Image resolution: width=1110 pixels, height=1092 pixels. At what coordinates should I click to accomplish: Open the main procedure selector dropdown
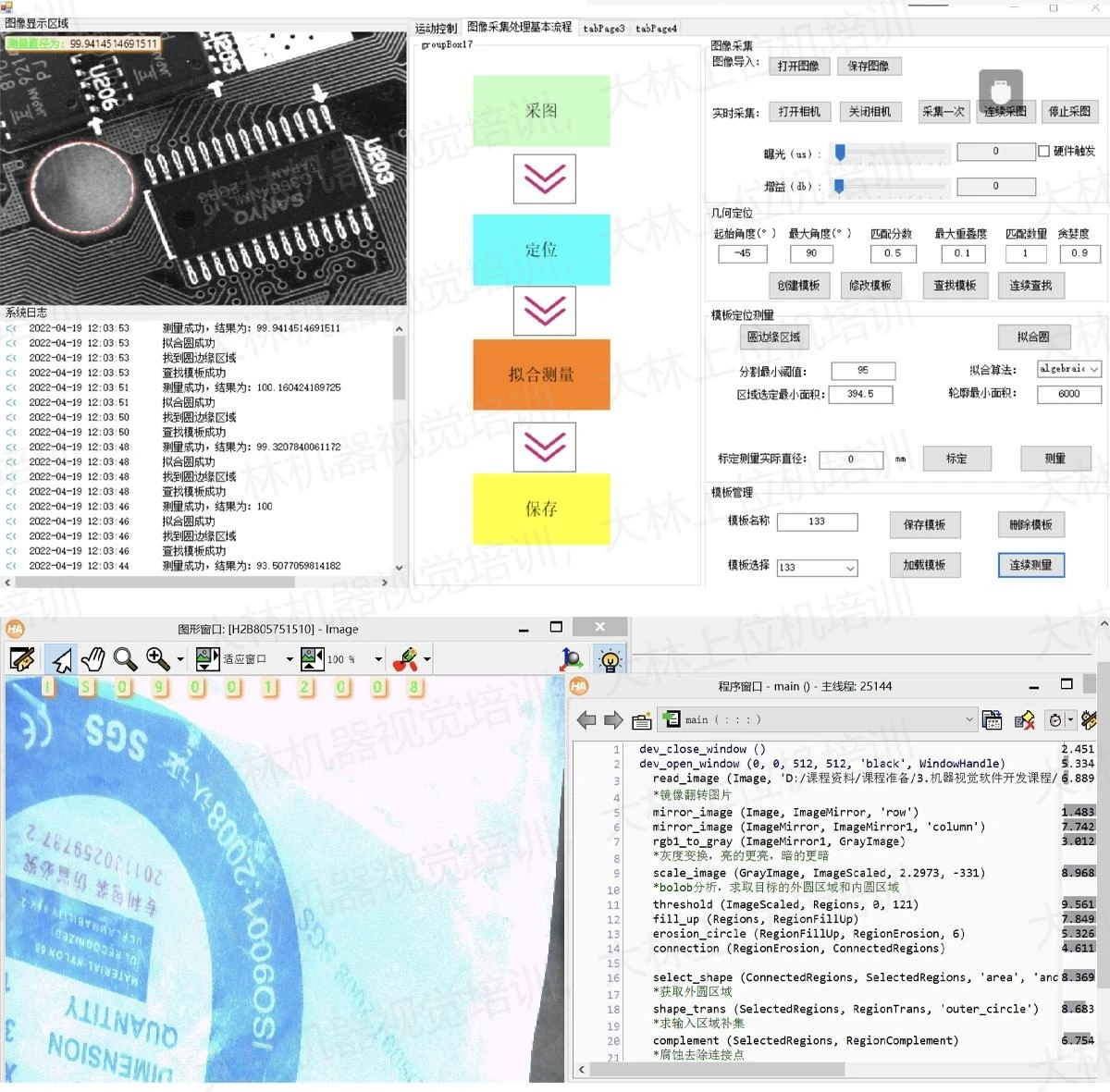coord(969,719)
